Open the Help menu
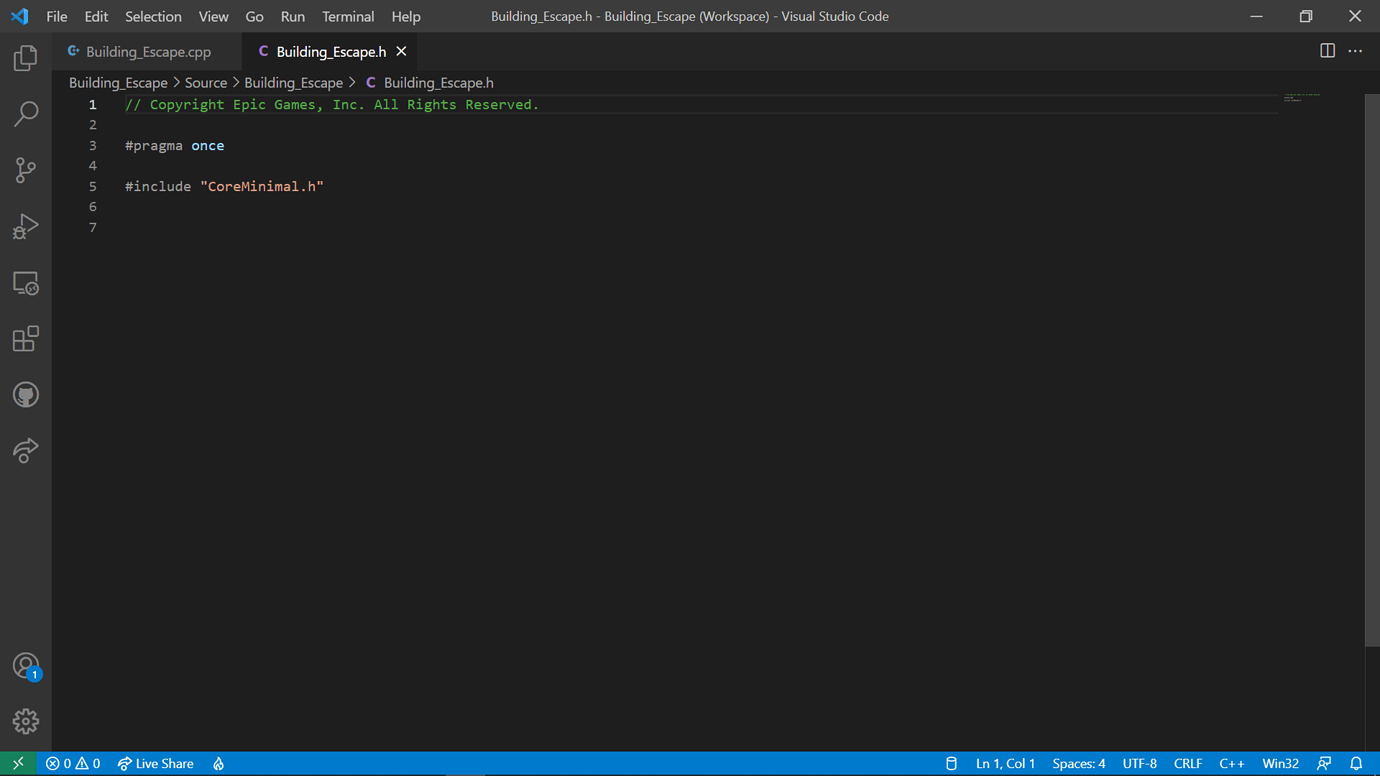The image size is (1380, 776). click(x=406, y=16)
